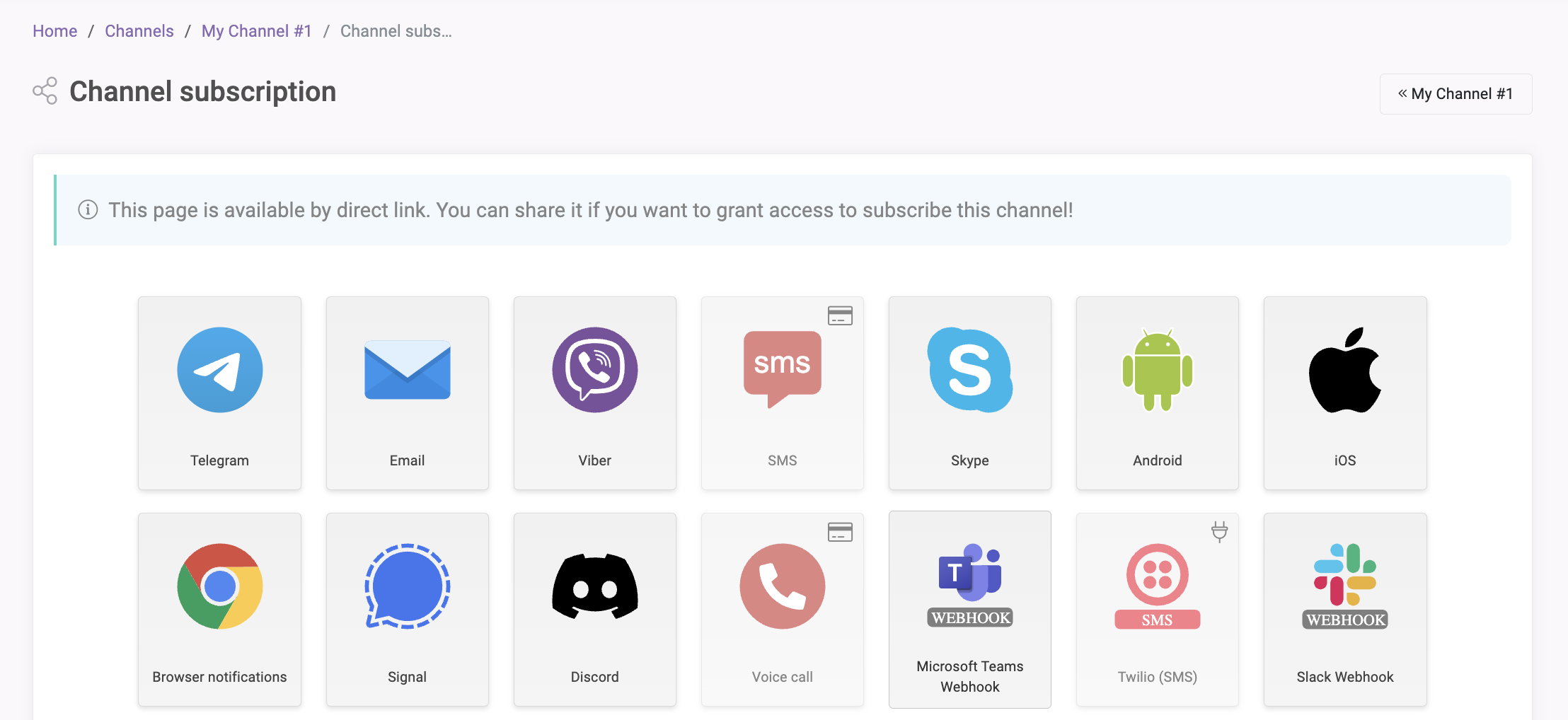The height and width of the screenshot is (720, 1568).
Task: Click the Android label text
Action: 1158,460
